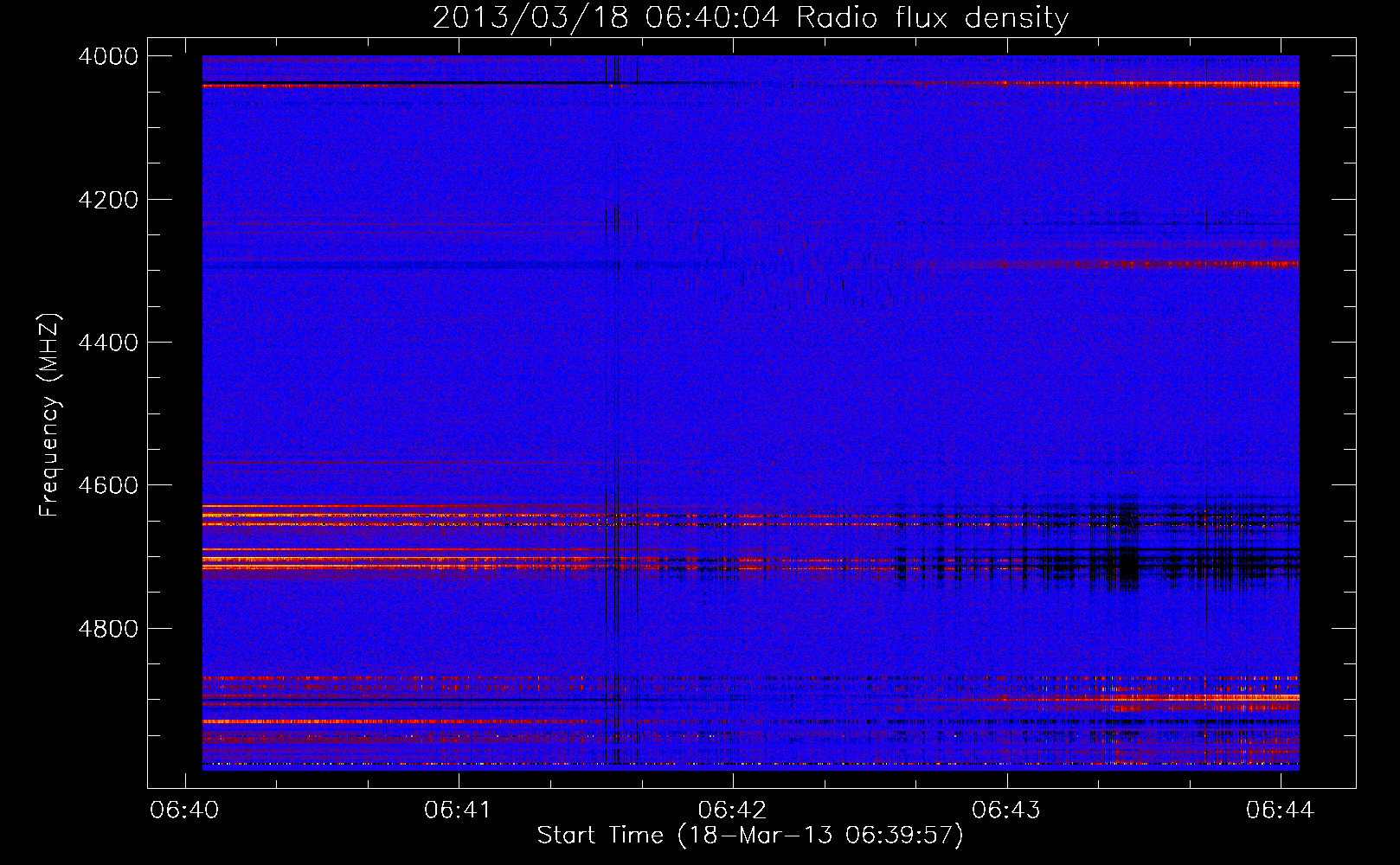
Task: Click the 06:44 time axis label
Action: click(1280, 810)
